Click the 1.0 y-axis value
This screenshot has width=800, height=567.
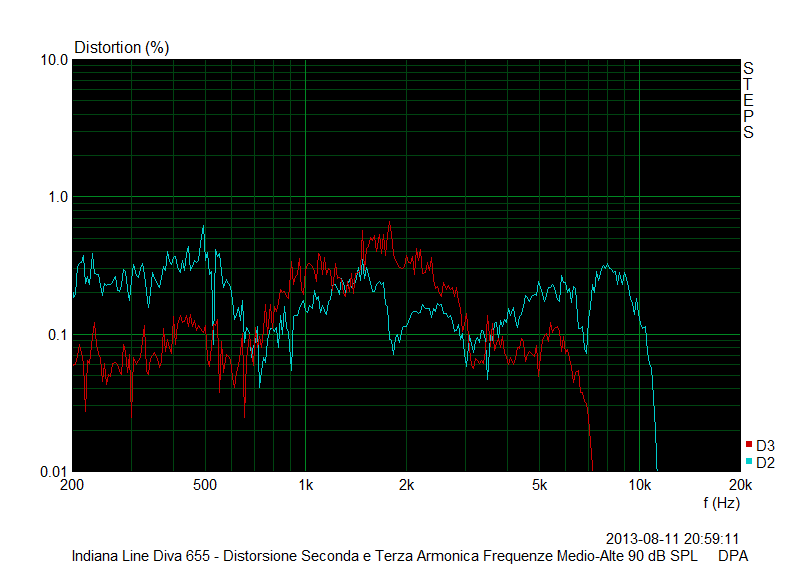click(x=58, y=197)
